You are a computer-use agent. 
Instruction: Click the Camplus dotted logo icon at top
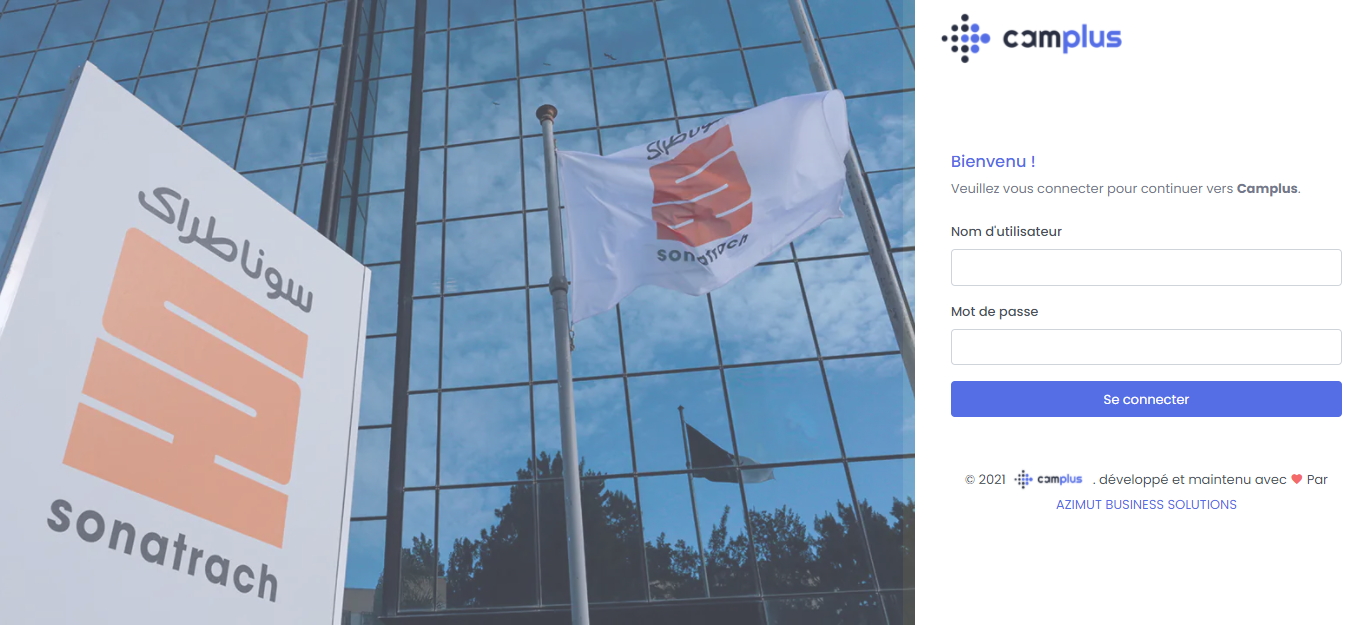click(966, 38)
